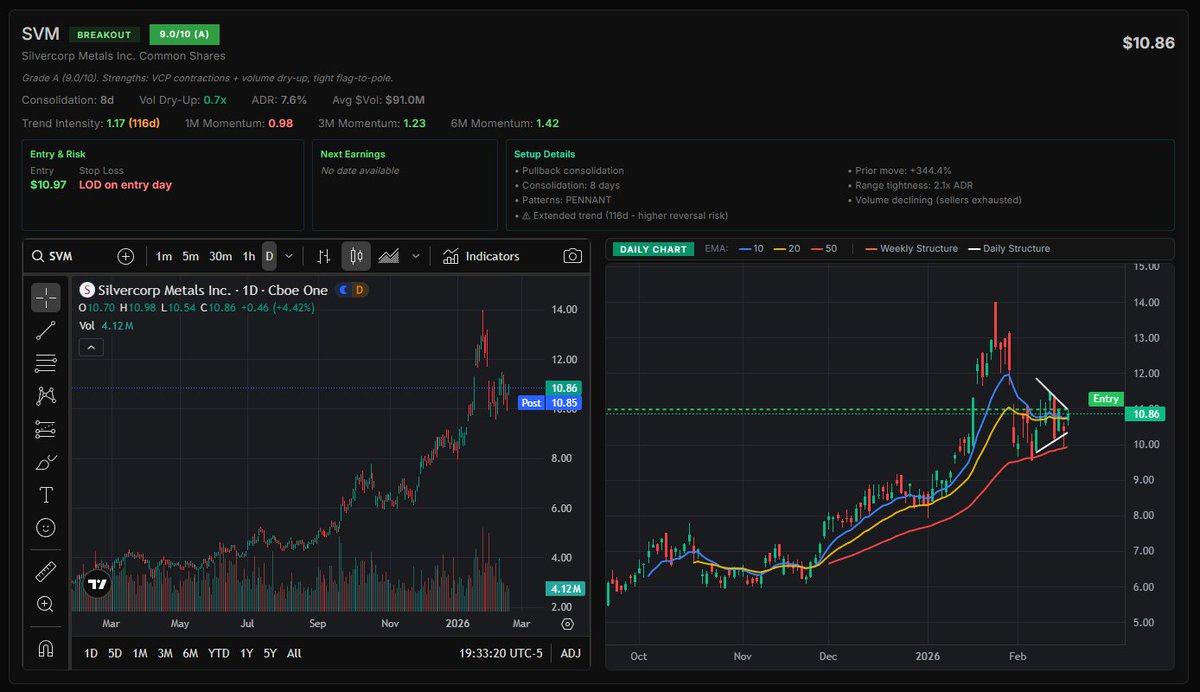The width and height of the screenshot is (1200, 692).
Task: Switch chart style to candles
Action: (356, 256)
